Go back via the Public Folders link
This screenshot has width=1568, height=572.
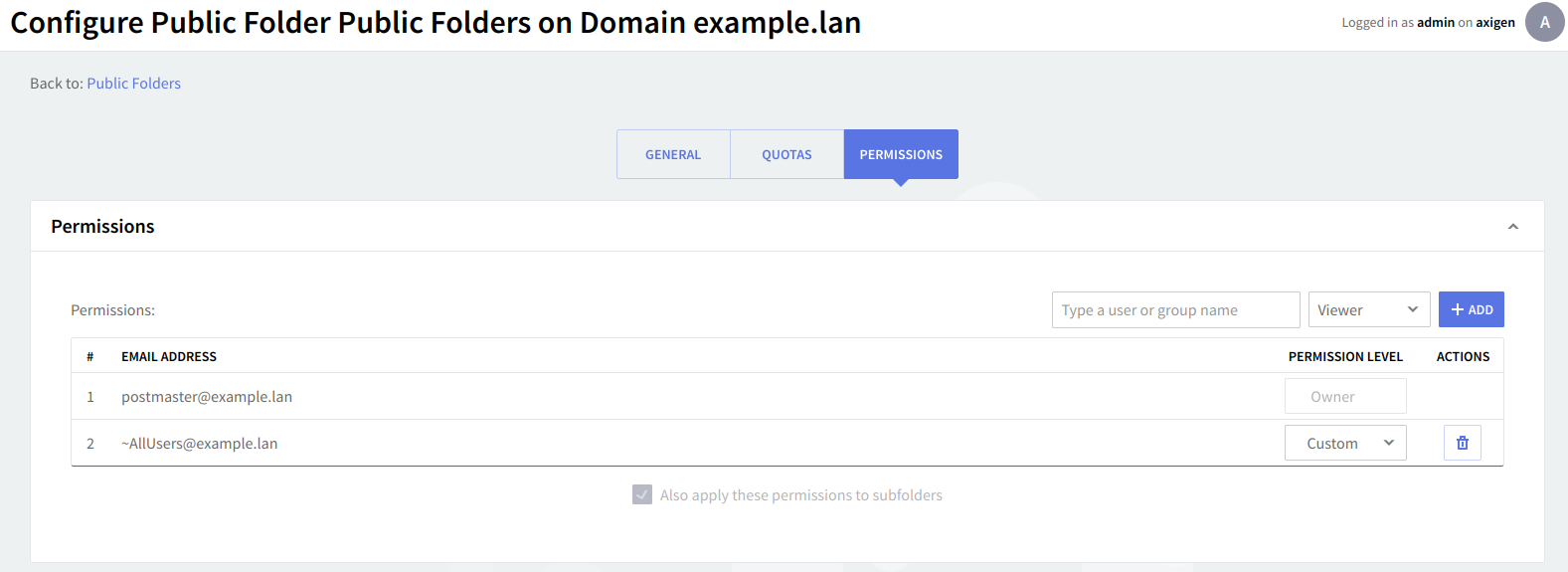point(133,84)
